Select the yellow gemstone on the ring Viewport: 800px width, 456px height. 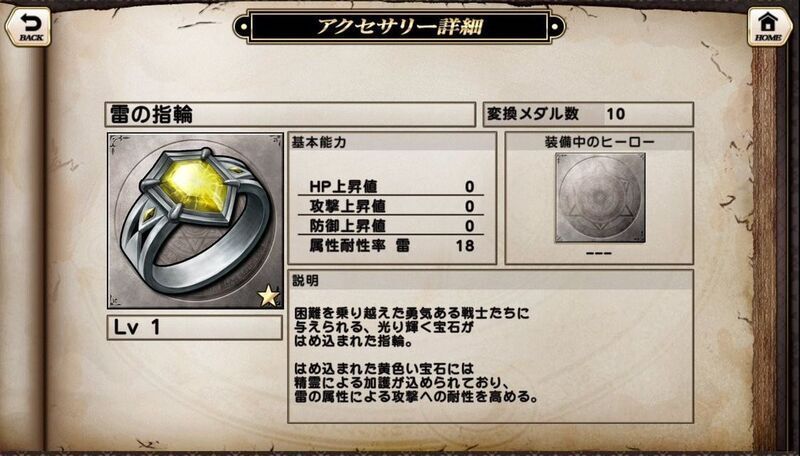click(x=193, y=185)
